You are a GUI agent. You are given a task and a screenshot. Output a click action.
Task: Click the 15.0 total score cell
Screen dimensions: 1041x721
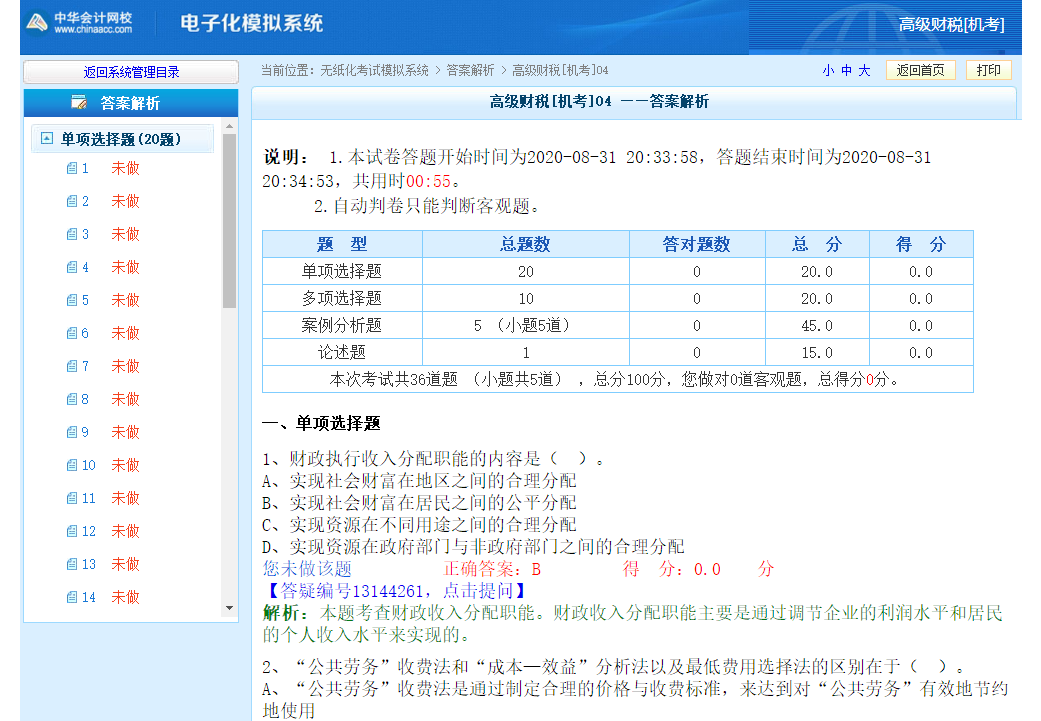817,353
